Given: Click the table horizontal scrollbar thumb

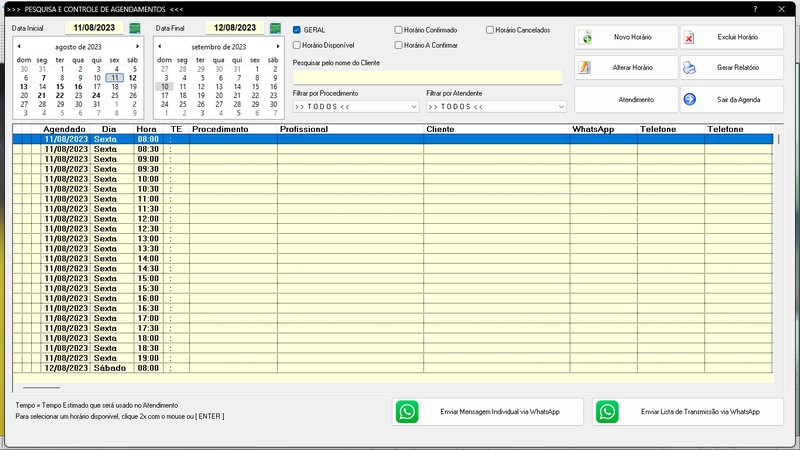Looking at the screenshot, I should 41,387.
